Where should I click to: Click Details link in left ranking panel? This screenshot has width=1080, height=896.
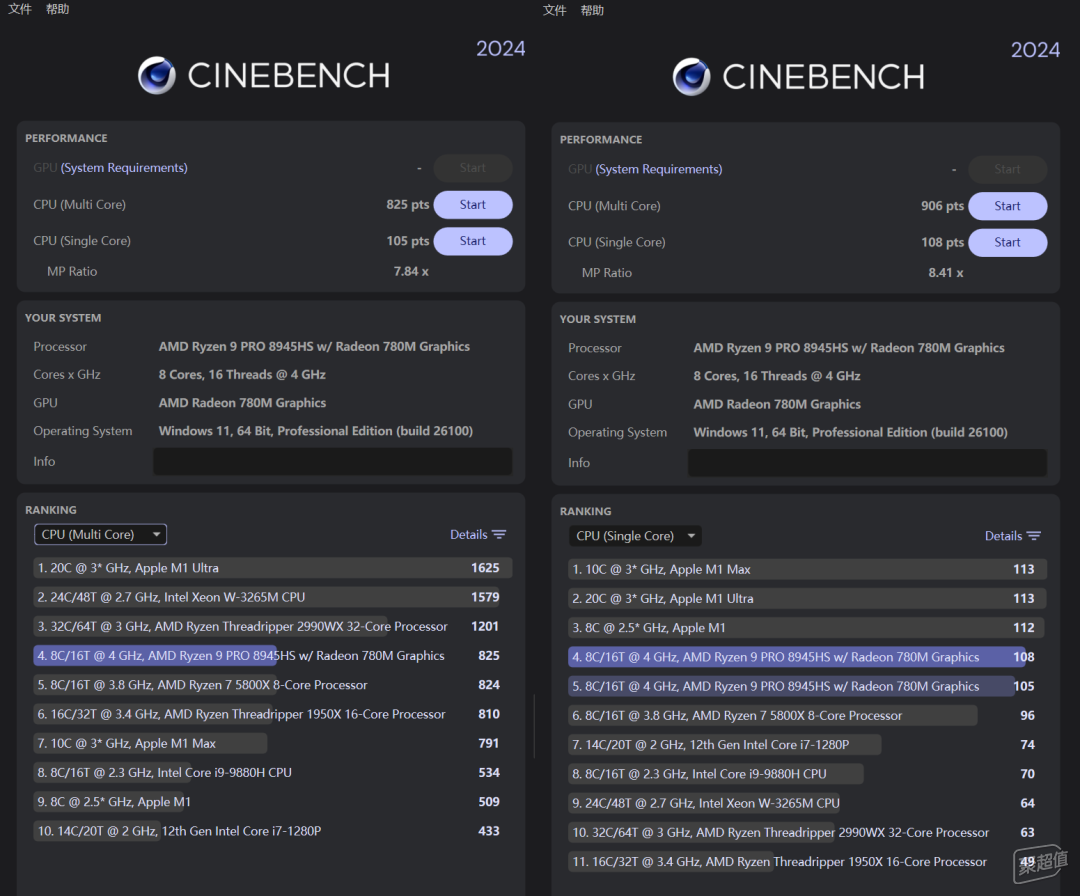click(468, 534)
